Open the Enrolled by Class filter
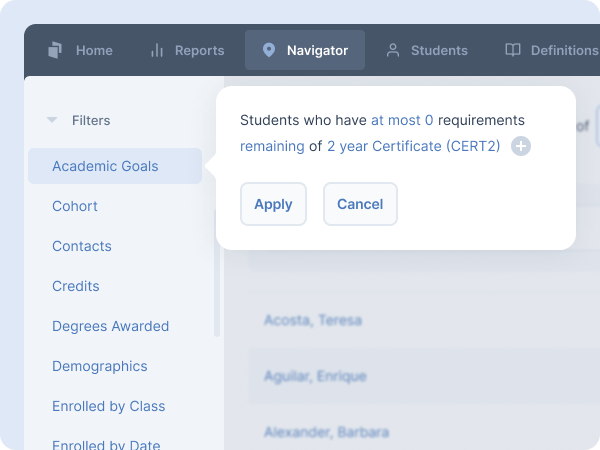The height and width of the screenshot is (450, 600). (x=108, y=406)
